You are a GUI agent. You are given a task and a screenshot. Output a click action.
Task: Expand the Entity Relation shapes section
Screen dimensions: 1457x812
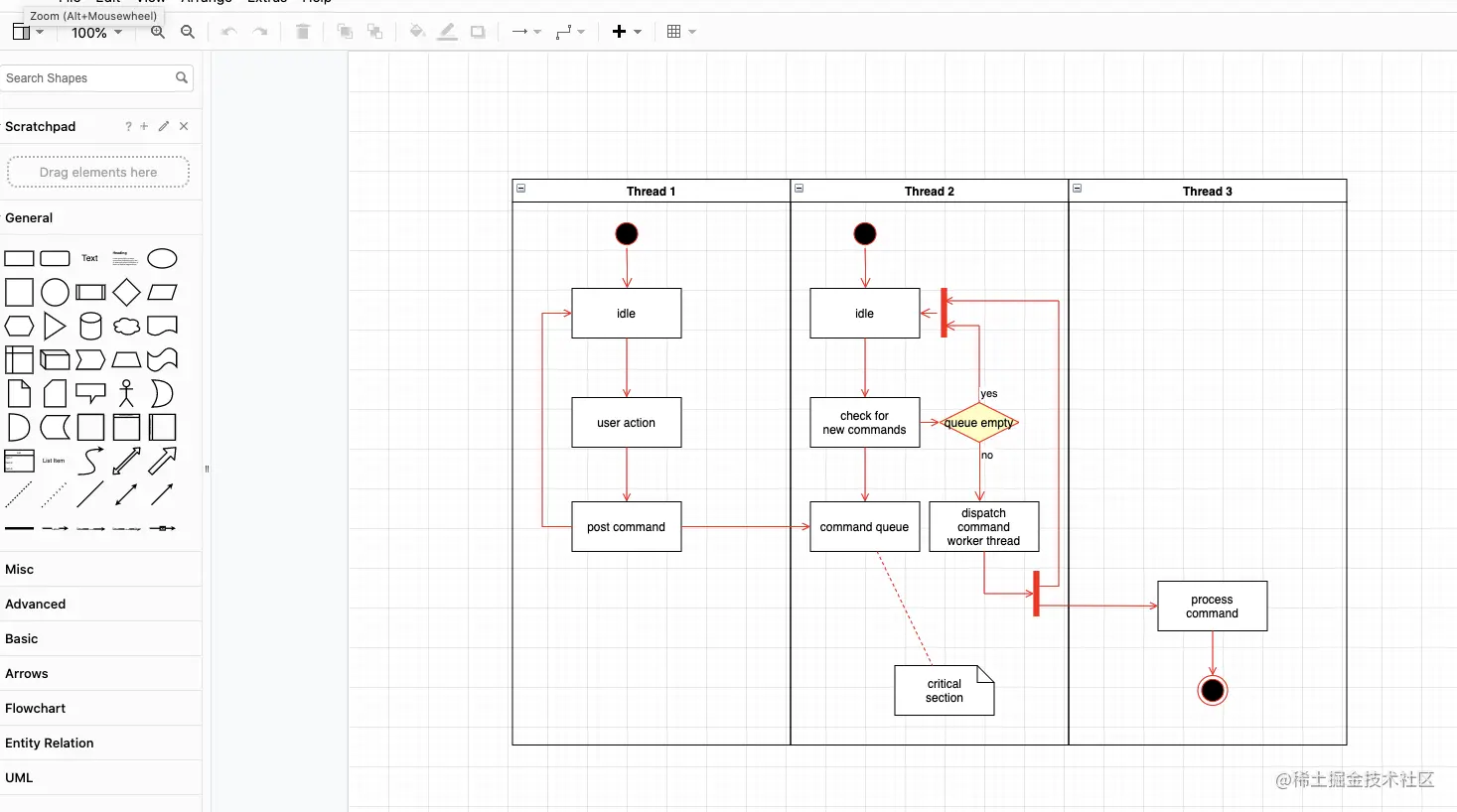(100, 743)
